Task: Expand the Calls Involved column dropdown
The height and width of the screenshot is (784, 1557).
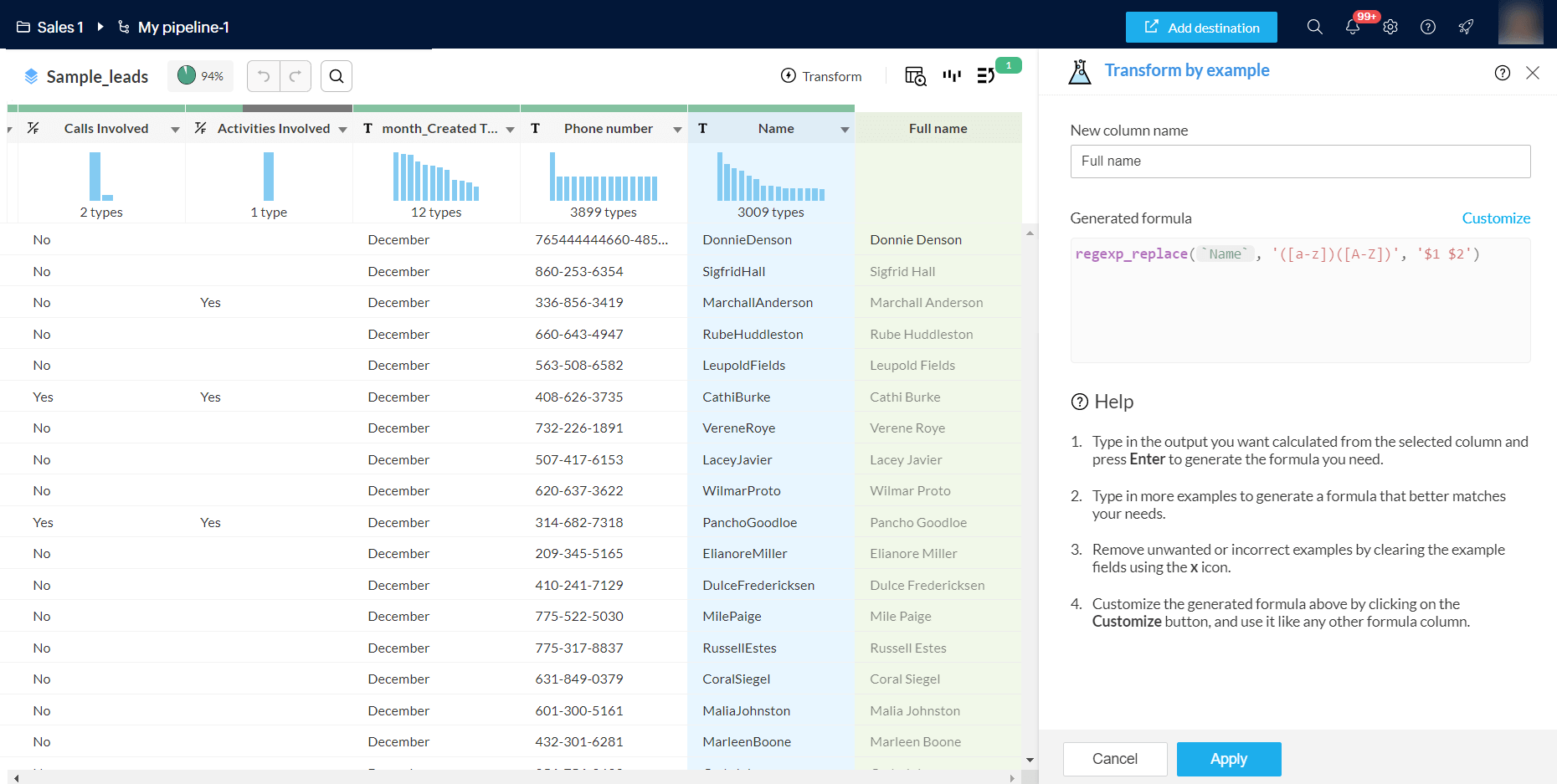Action: [x=175, y=130]
